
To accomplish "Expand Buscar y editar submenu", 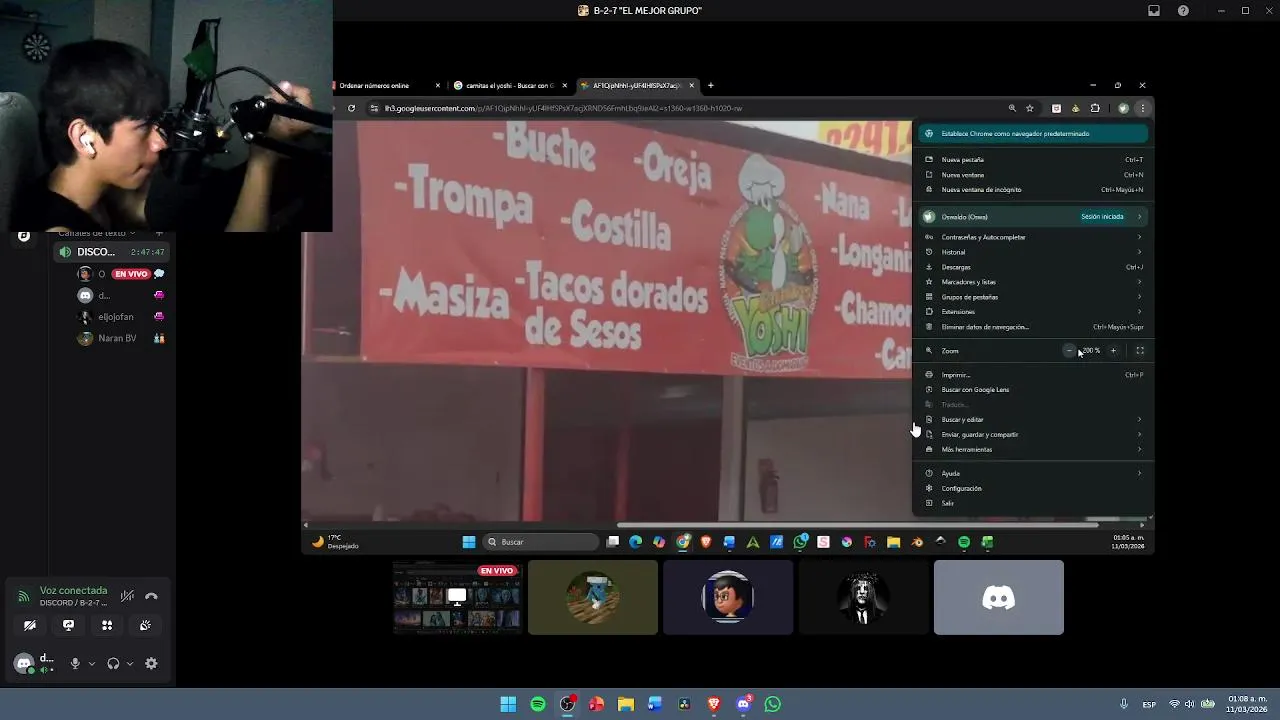I will [x=1034, y=420].
